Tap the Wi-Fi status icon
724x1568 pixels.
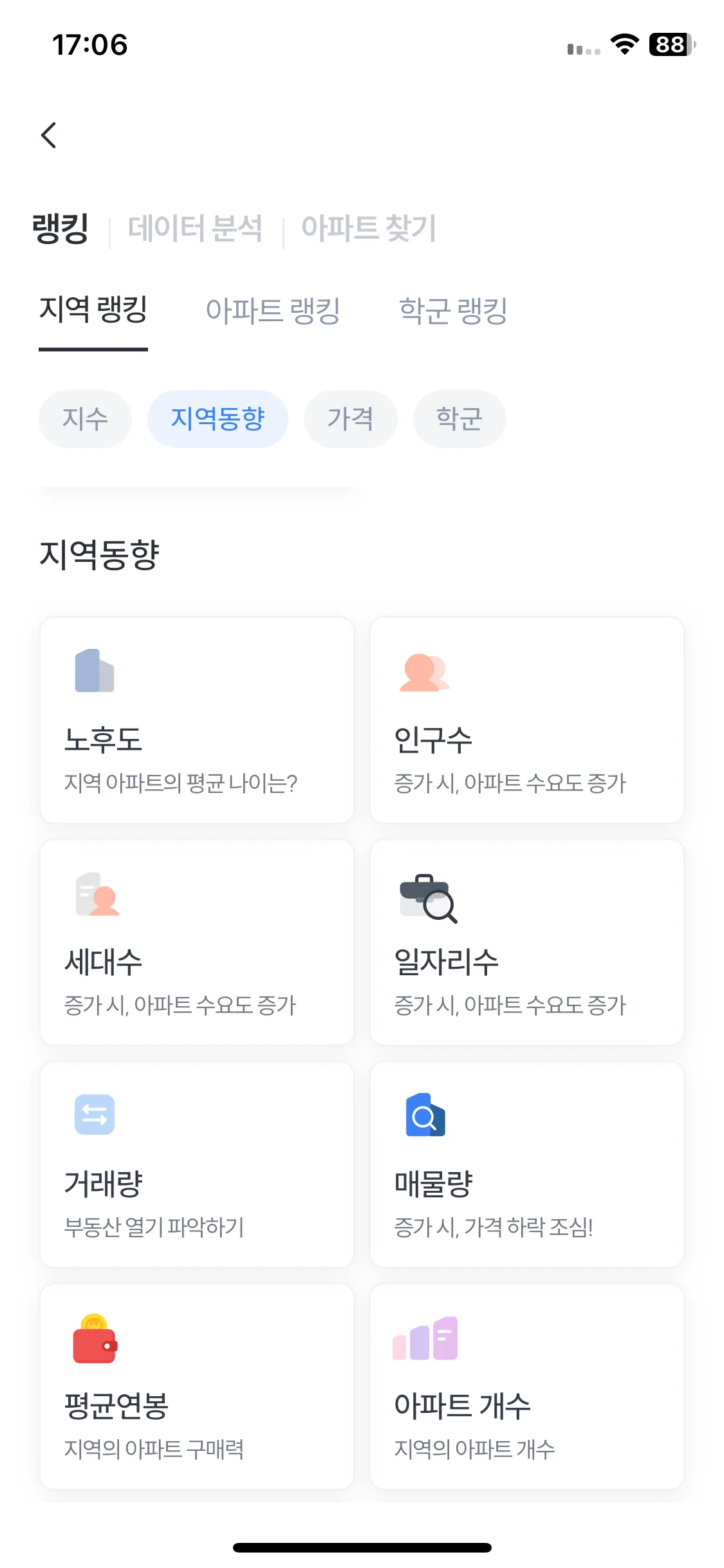click(x=624, y=44)
